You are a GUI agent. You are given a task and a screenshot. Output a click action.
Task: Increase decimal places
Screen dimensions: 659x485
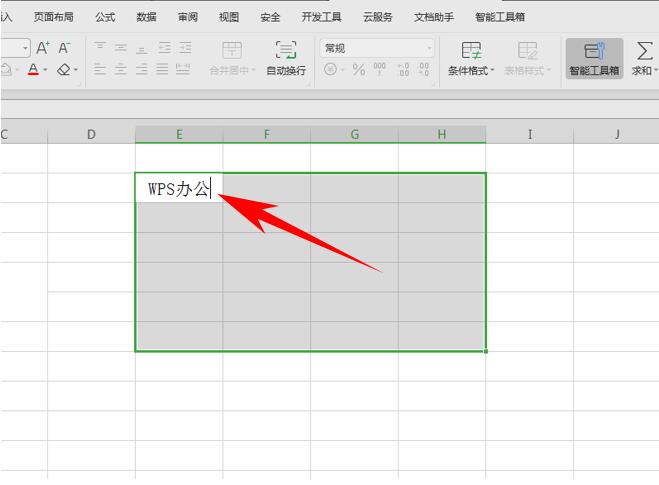pos(403,69)
